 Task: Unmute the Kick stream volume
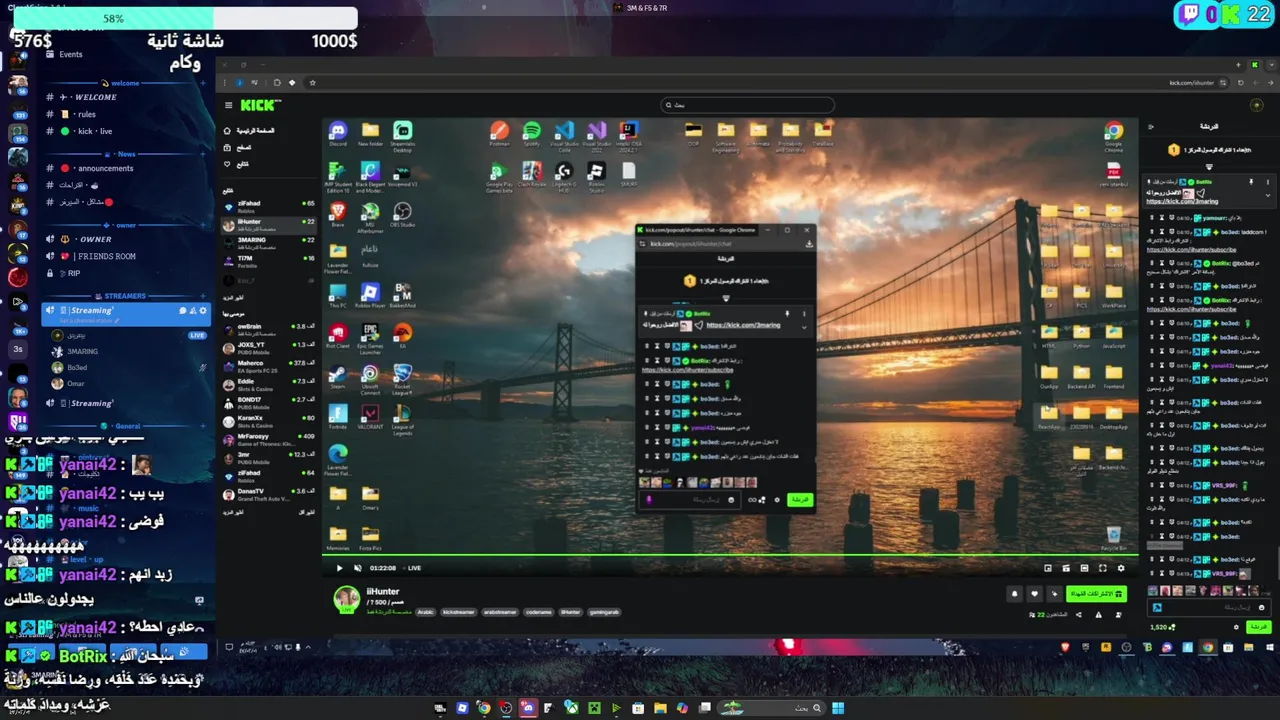[358, 568]
